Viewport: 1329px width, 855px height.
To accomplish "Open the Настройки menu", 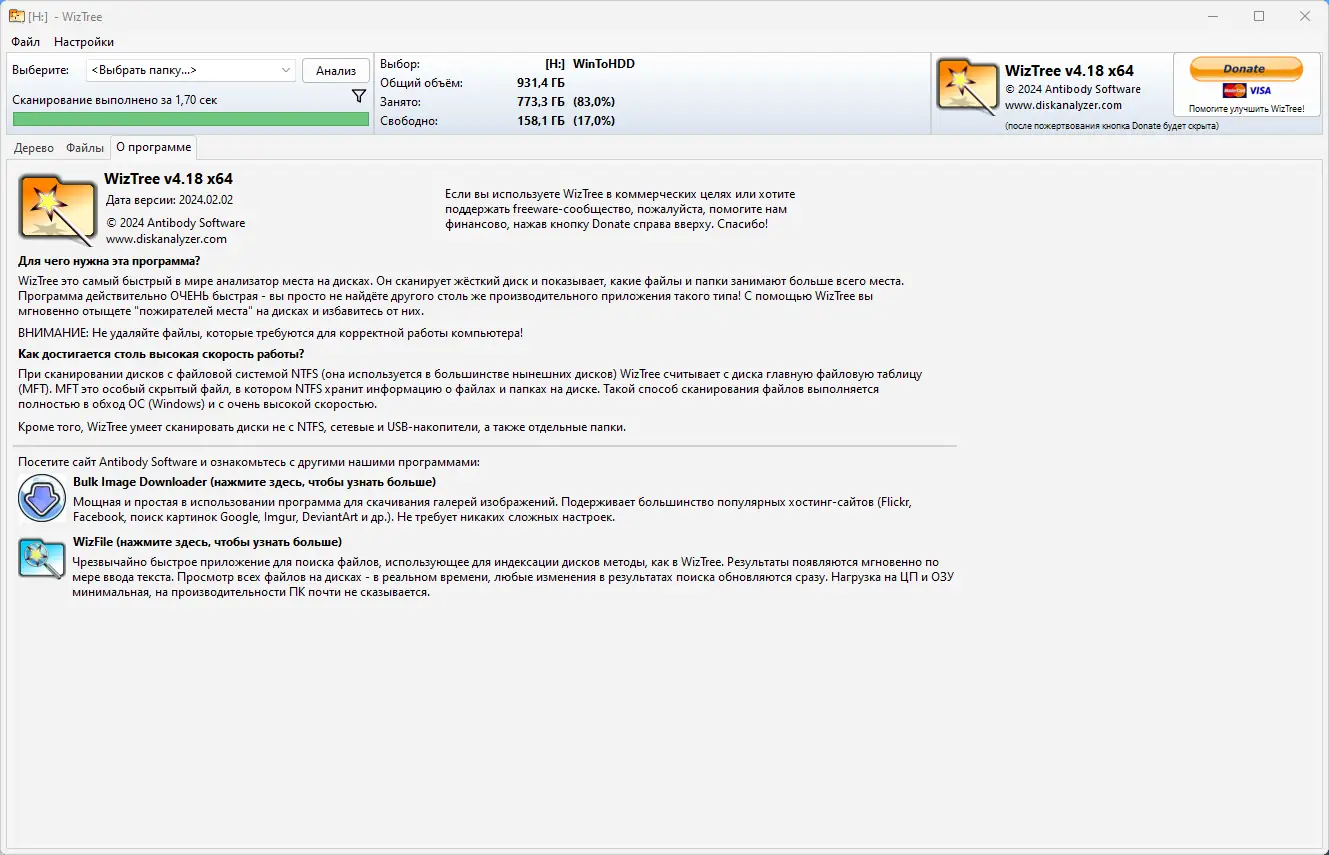I will [84, 42].
